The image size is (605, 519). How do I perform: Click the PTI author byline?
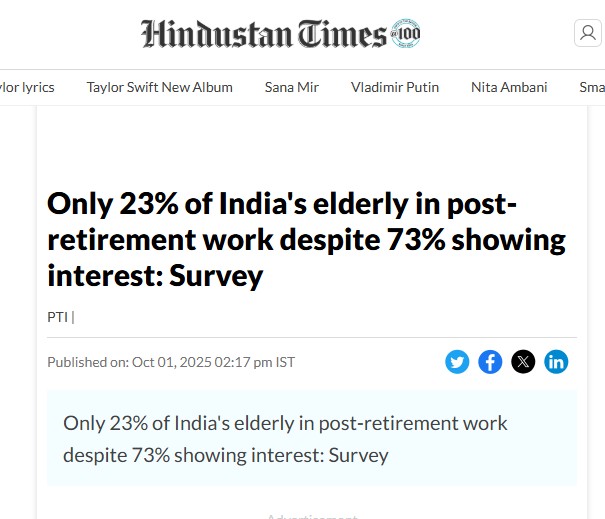click(58, 317)
